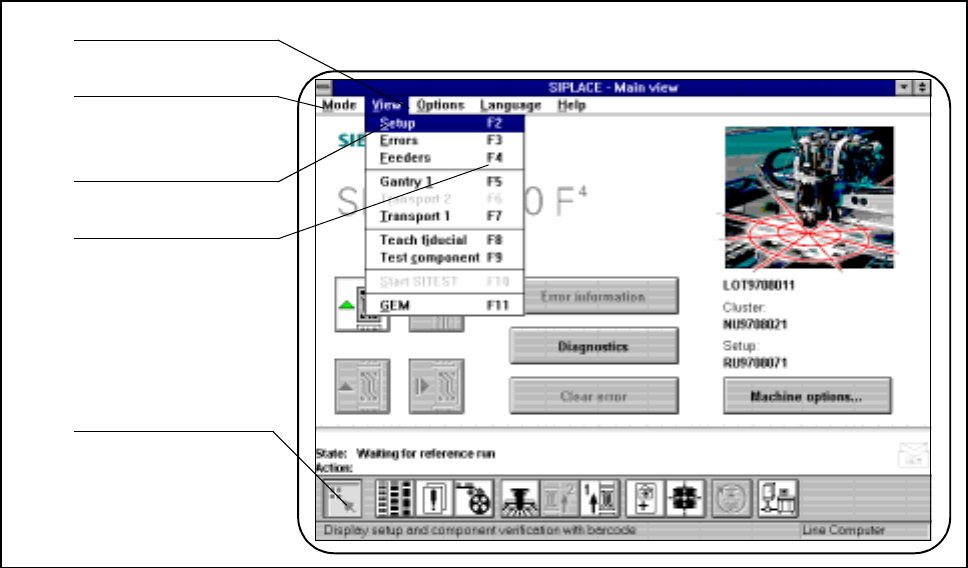Open the window system menu box
This screenshot has width=968, height=568.
click(x=323, y=88)
